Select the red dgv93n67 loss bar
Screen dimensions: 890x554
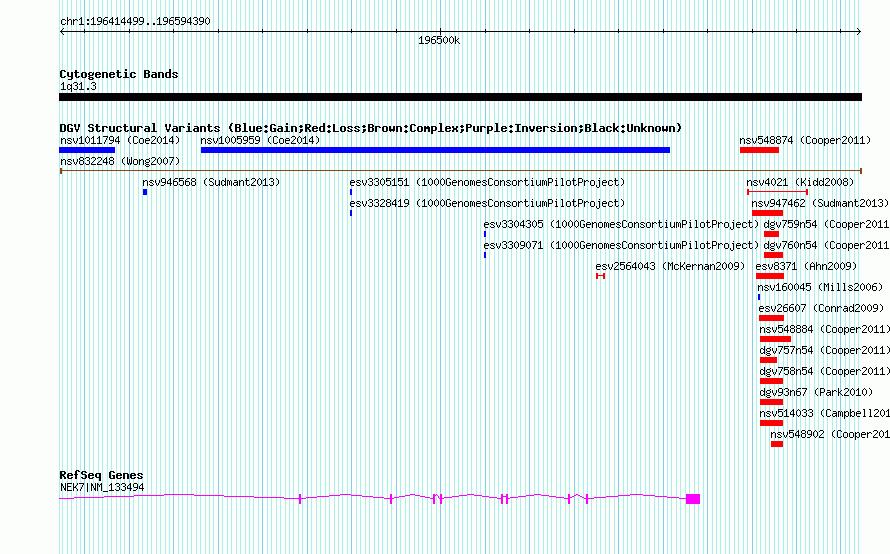coord(771,402)
